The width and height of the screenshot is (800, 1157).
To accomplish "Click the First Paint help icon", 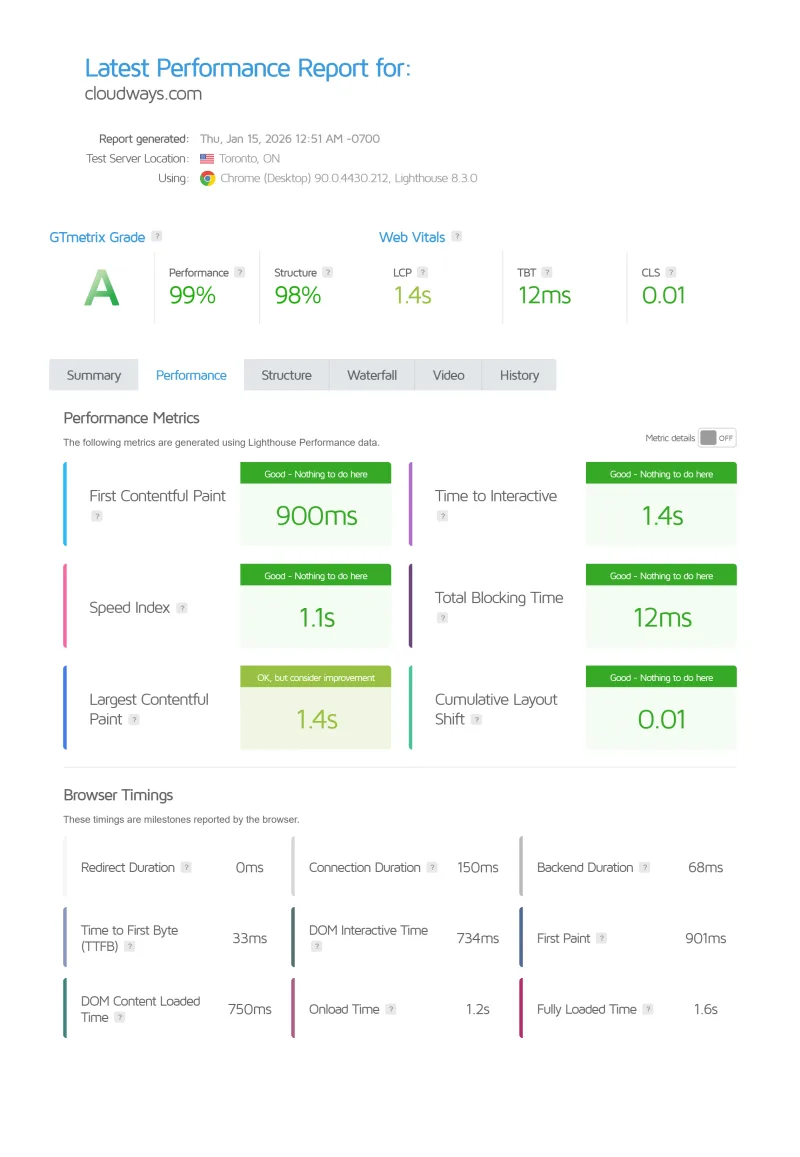I will point(602,939).
